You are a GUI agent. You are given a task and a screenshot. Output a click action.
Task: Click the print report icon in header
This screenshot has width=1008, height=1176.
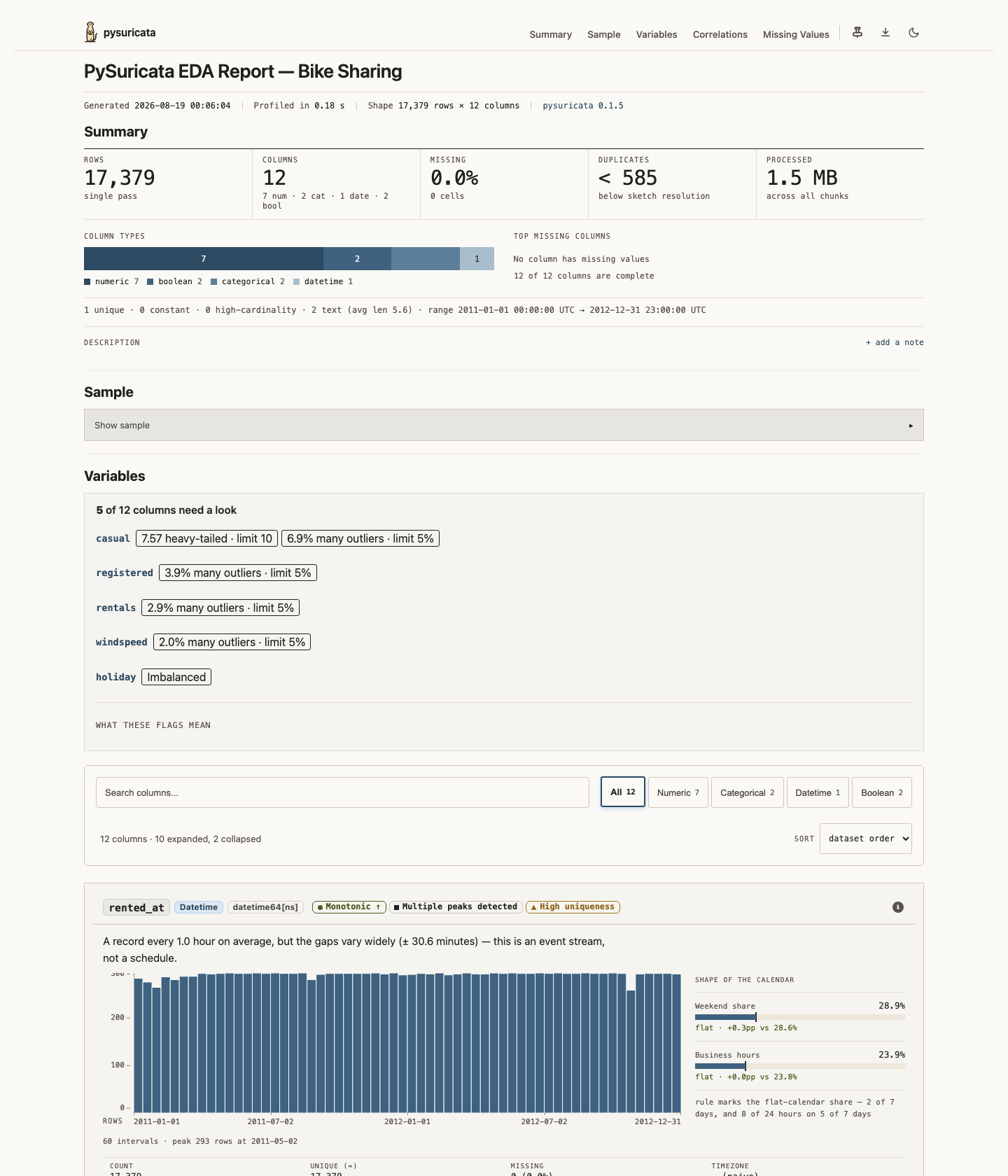[857, 32]
